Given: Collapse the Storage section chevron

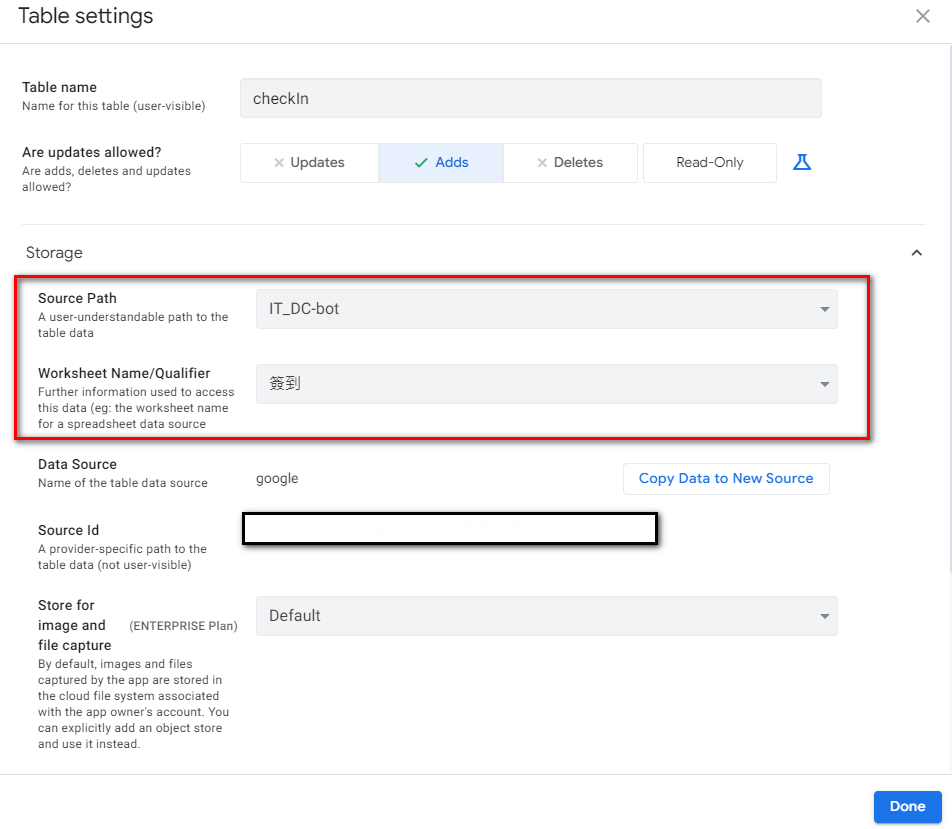Looking at the screenshot, I should [916, 253].
